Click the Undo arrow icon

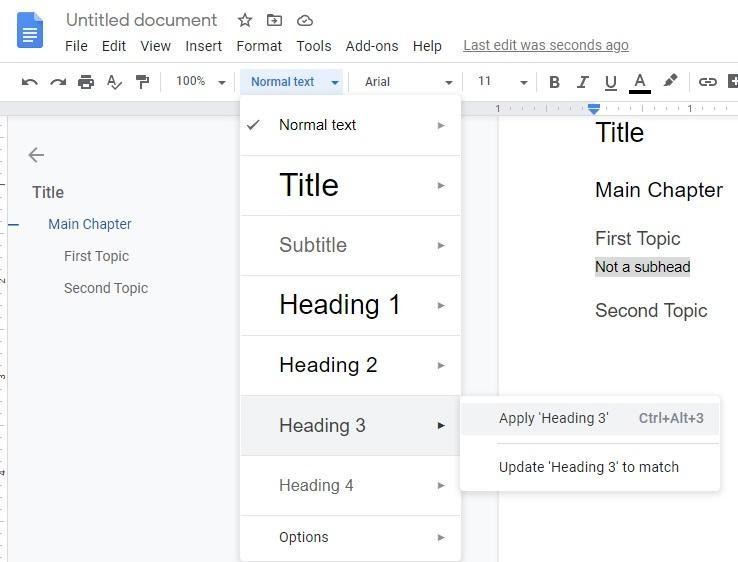click(x=30, y=82)
